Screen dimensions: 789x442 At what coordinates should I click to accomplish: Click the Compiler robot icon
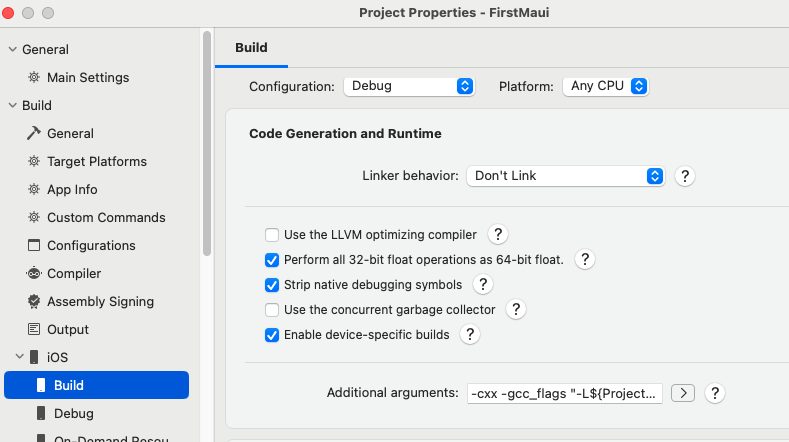pyautogui.click(x=34, y=273)
